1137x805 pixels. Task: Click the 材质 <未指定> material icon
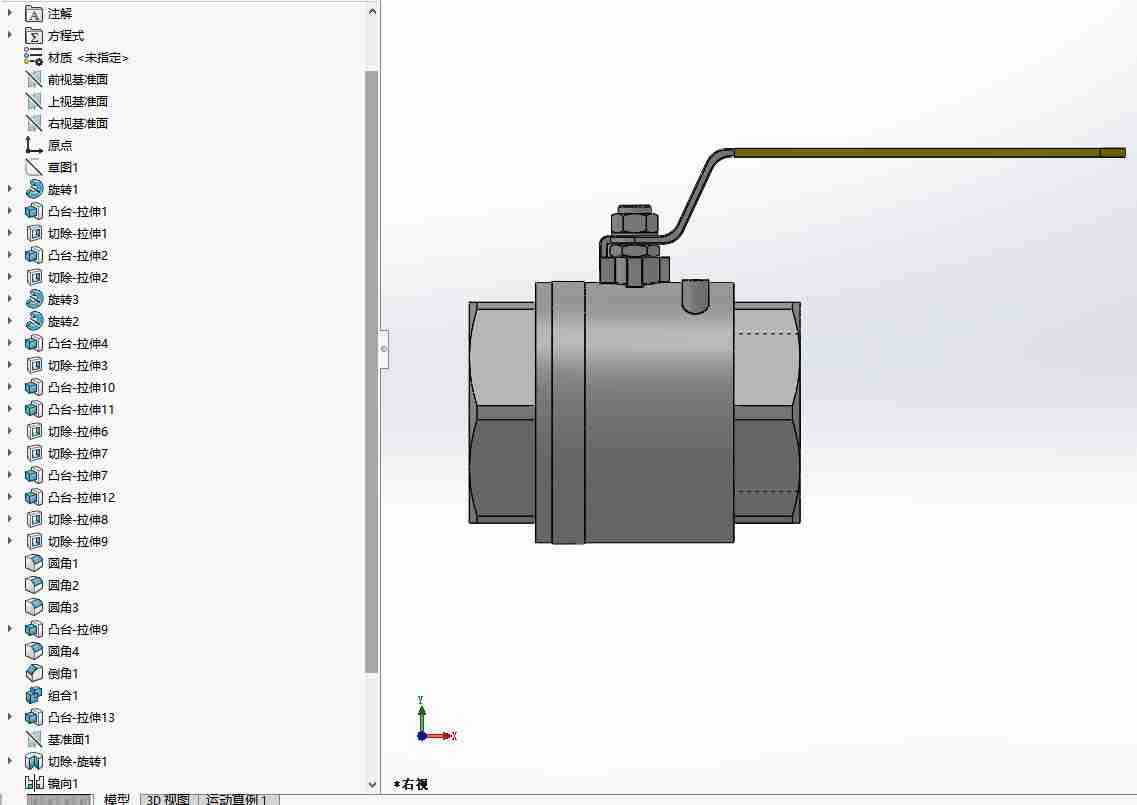click(x=33, y=57)
